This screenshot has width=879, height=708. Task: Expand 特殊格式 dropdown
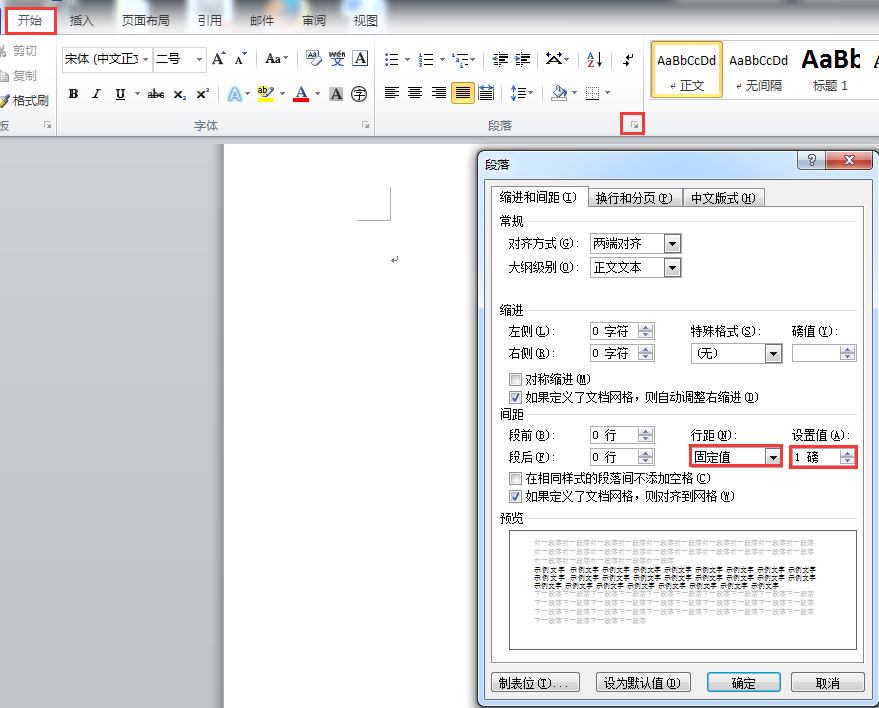tap(774, 354)
